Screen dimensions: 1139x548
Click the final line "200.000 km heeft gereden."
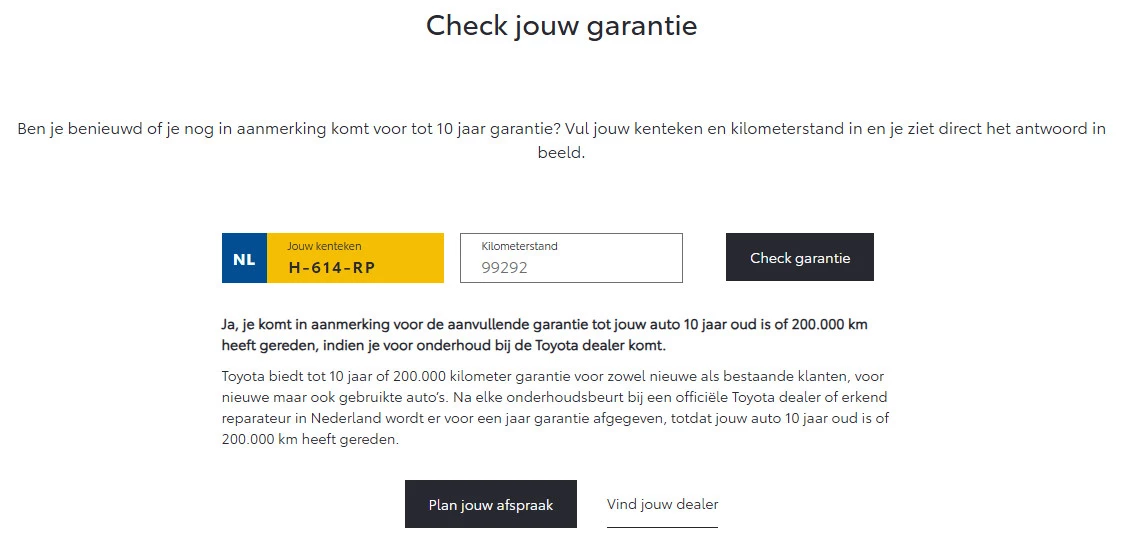[310, 439]
